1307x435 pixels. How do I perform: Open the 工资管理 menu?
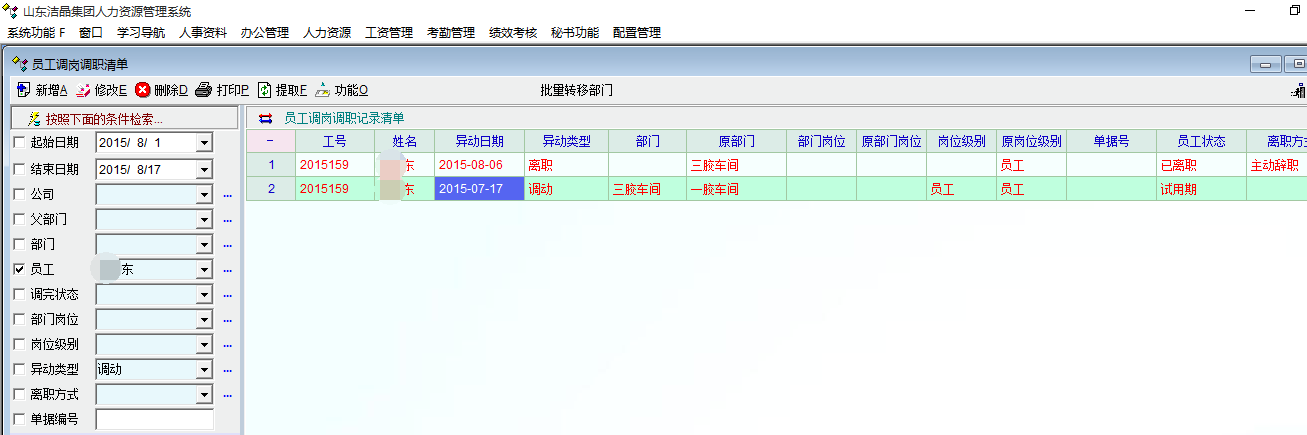pos(389,32)
